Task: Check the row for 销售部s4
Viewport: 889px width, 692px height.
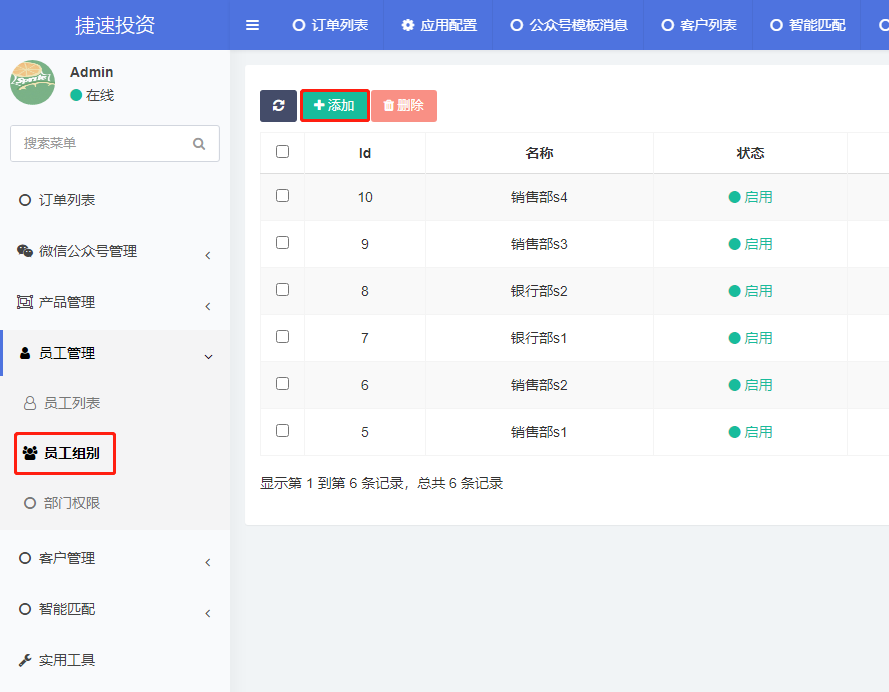Action: [x=282, y=196]
